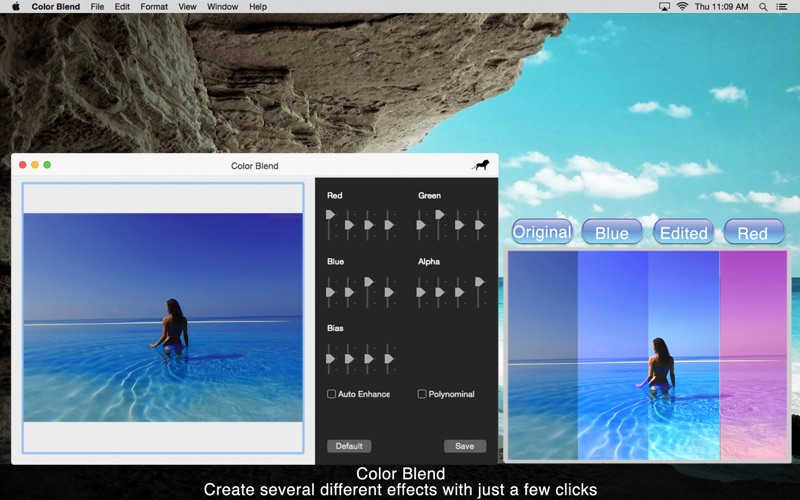This screenshot has width=800, height=500.
Task: Enable the Polynominal checkbox
Action: [422, 394]
